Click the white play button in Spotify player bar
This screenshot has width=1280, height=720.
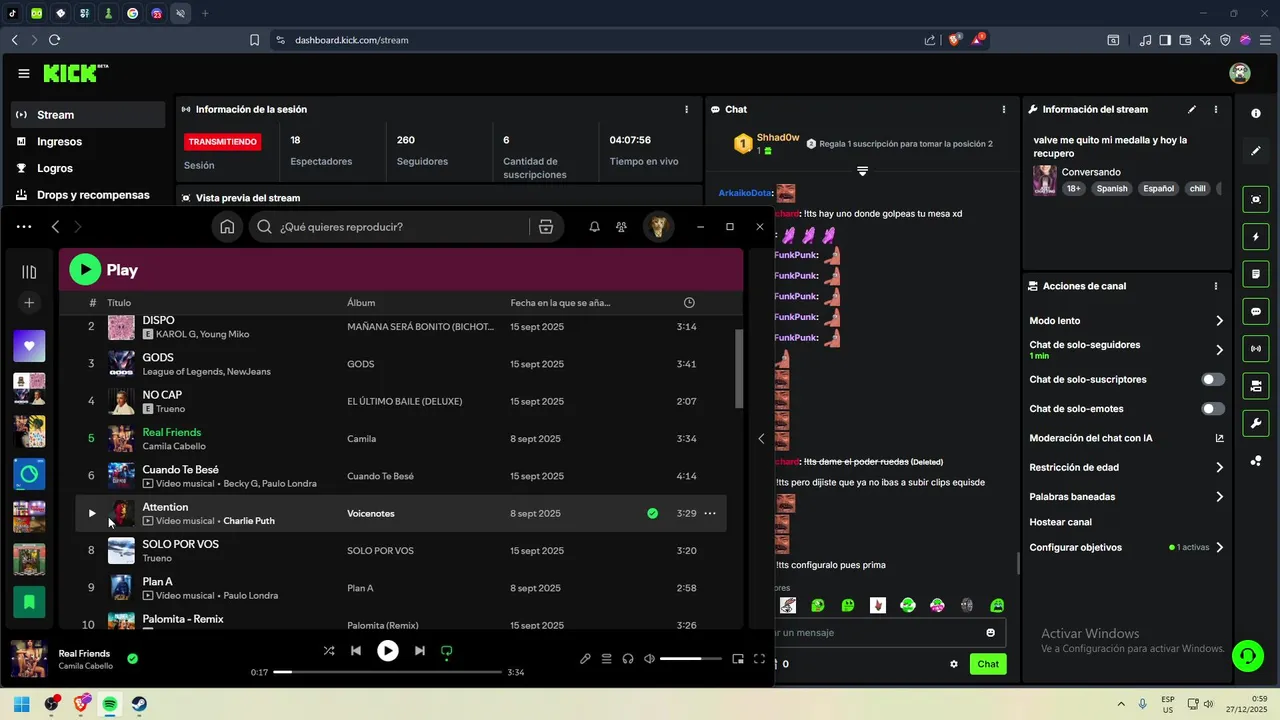[388, 651]
